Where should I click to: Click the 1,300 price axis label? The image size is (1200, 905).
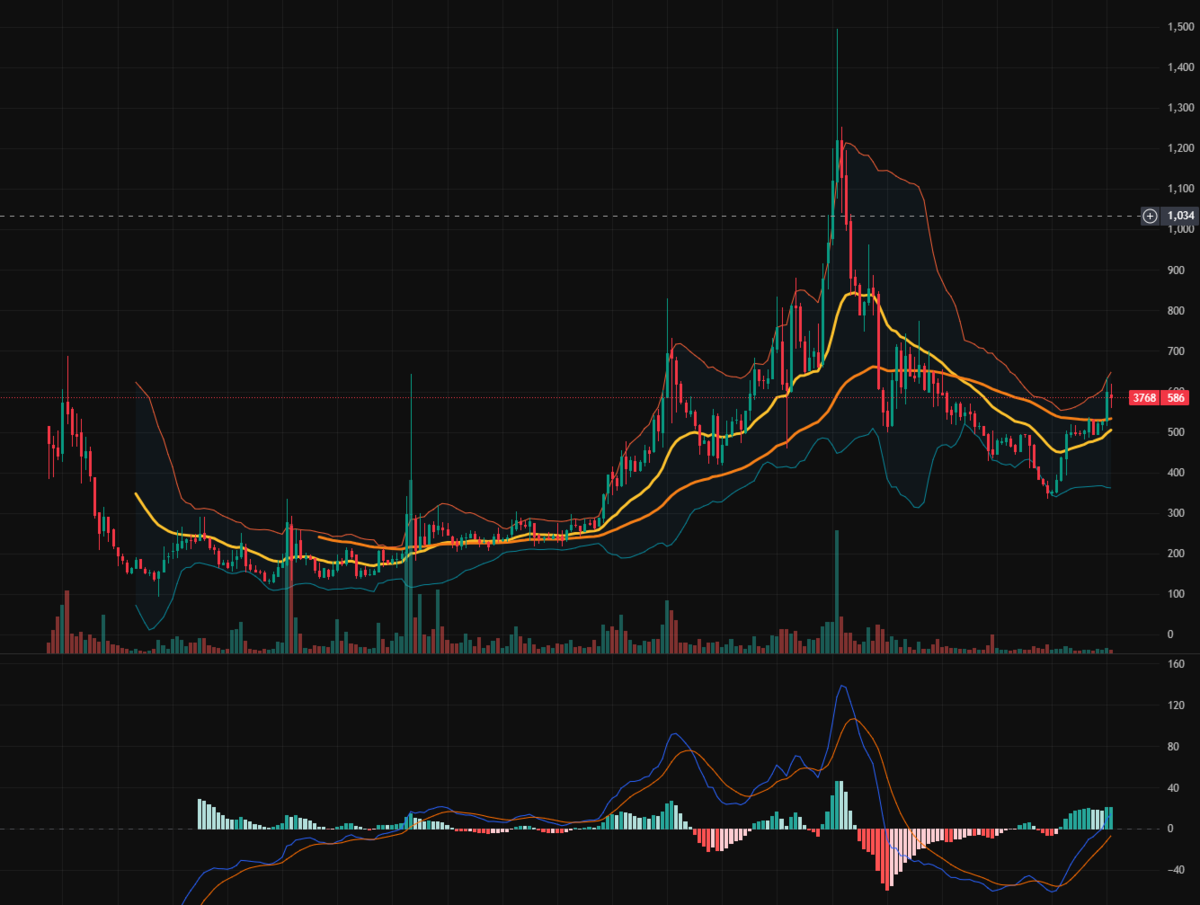1181,108
